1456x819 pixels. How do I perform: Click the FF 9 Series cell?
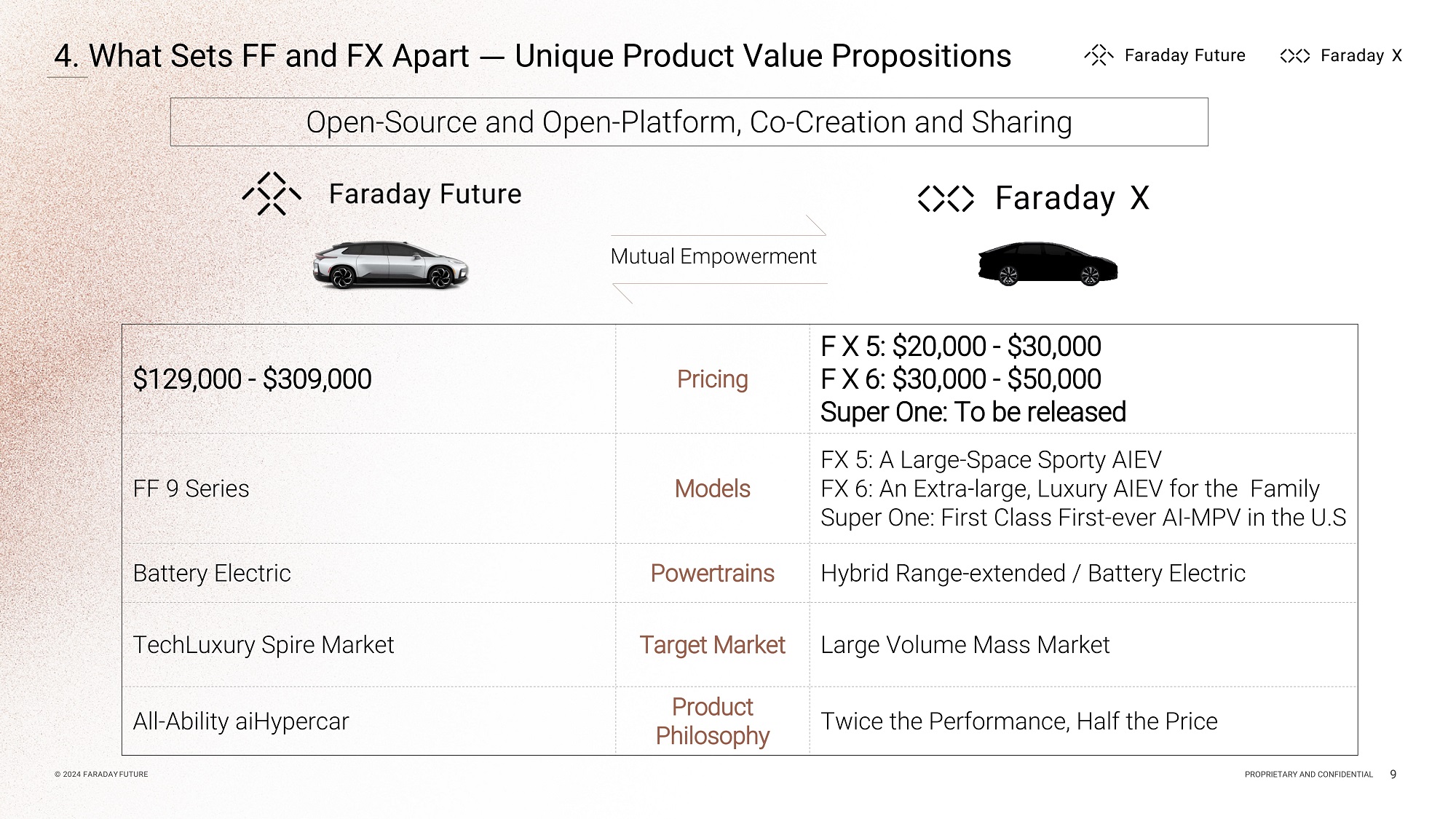pyautogui.click(x=191, y=488)
